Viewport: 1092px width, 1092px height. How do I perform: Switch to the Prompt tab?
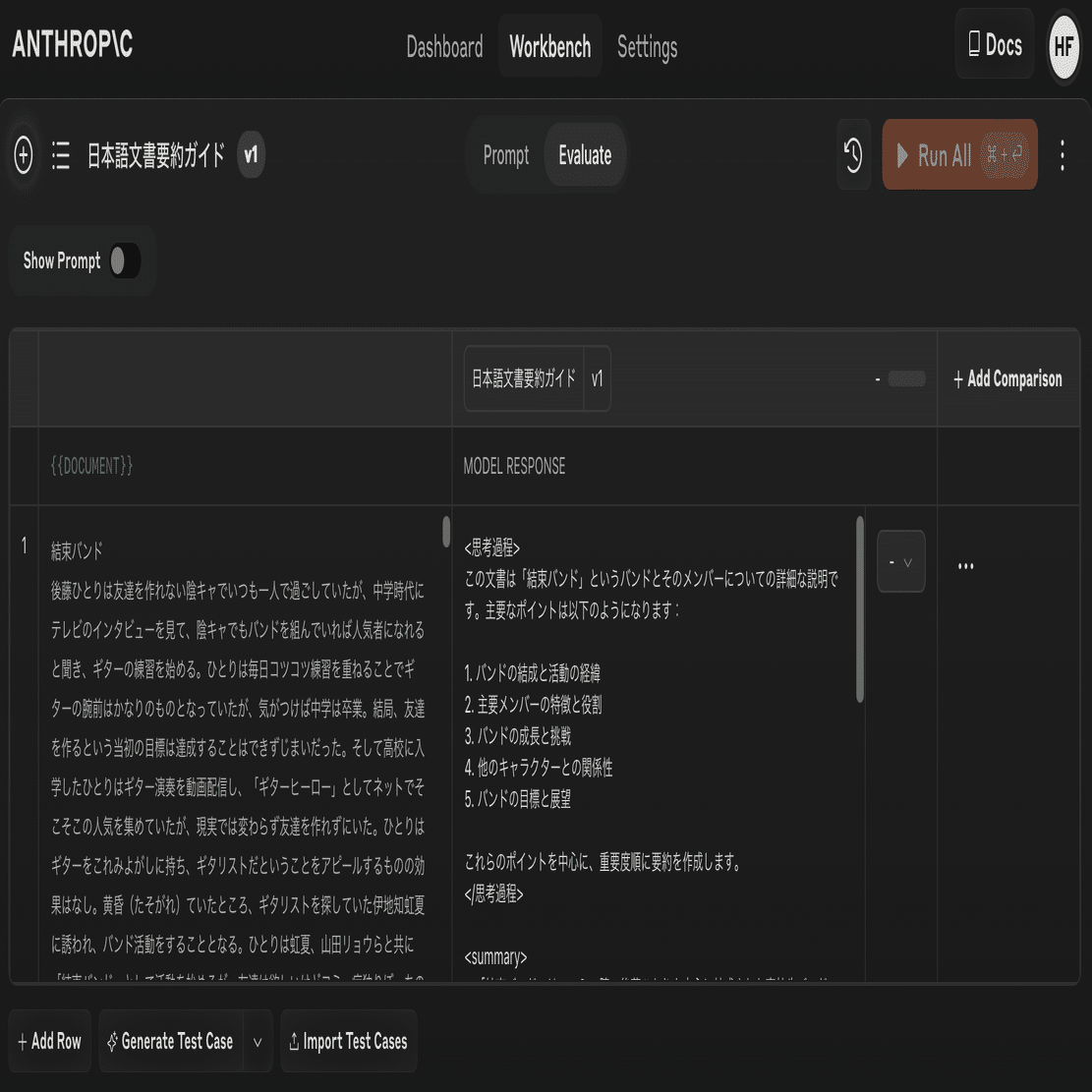506,154
